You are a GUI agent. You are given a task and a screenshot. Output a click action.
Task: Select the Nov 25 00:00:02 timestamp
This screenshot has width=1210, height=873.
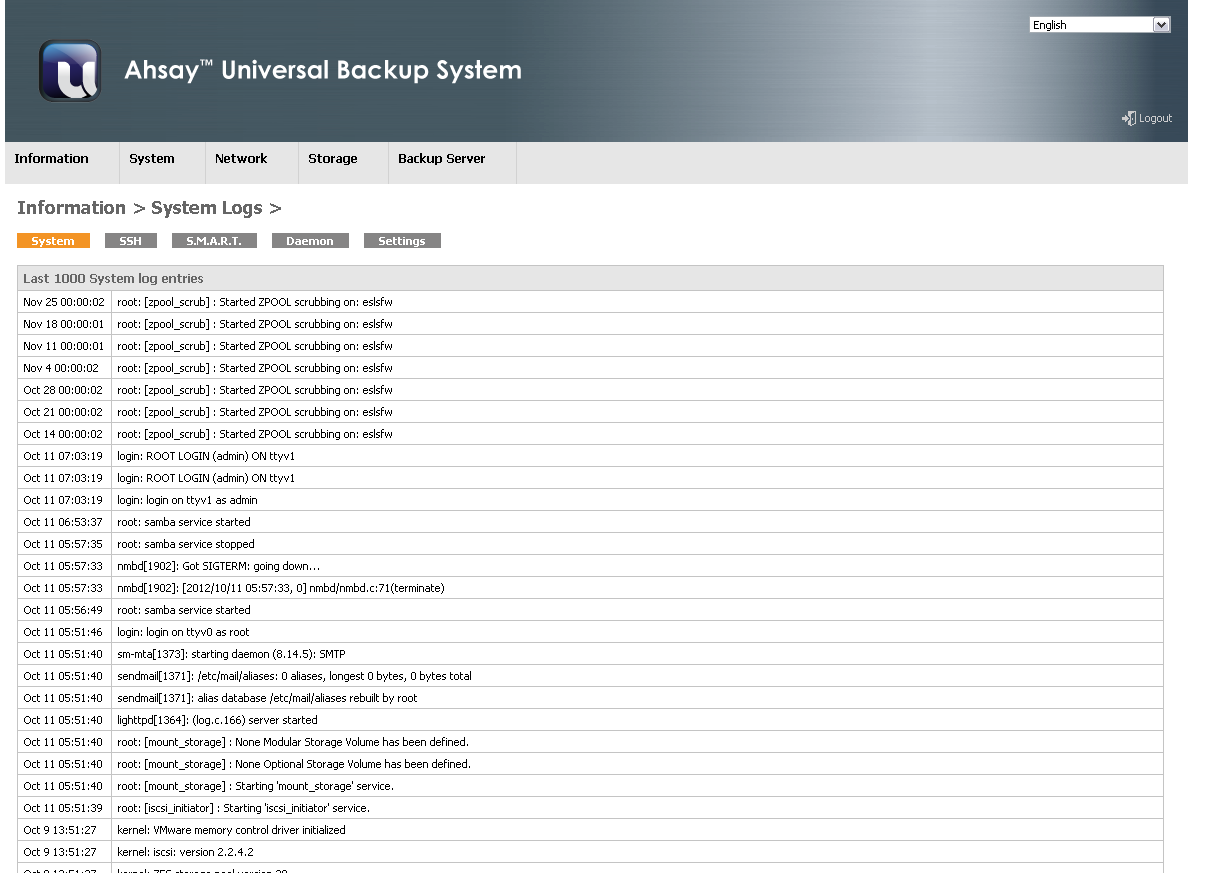point(63,302)
